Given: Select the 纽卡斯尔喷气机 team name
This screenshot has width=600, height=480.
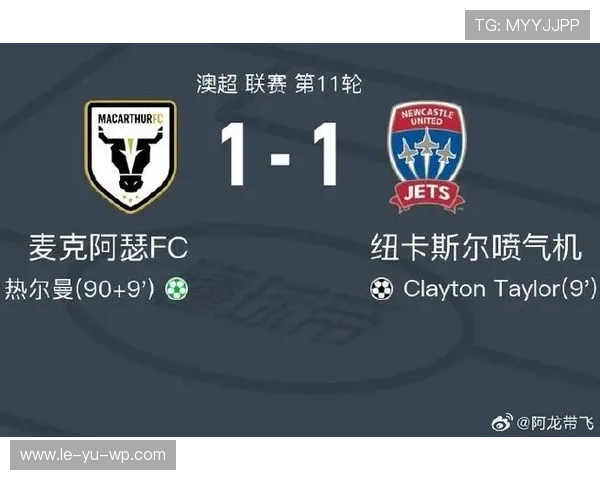Looking at the screenshot, I should [x=476, y=247].
